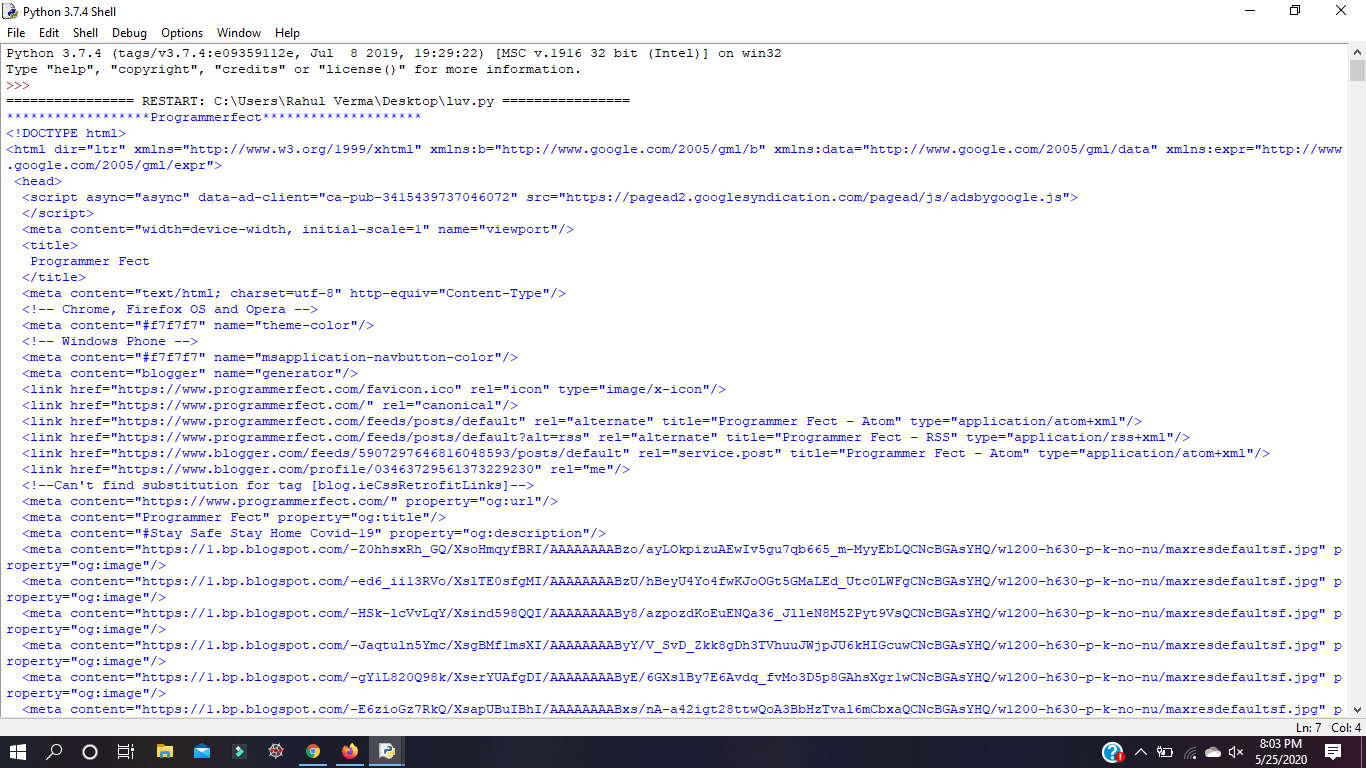Open the OneDrive cloud tray icon

pos(1213,752)
